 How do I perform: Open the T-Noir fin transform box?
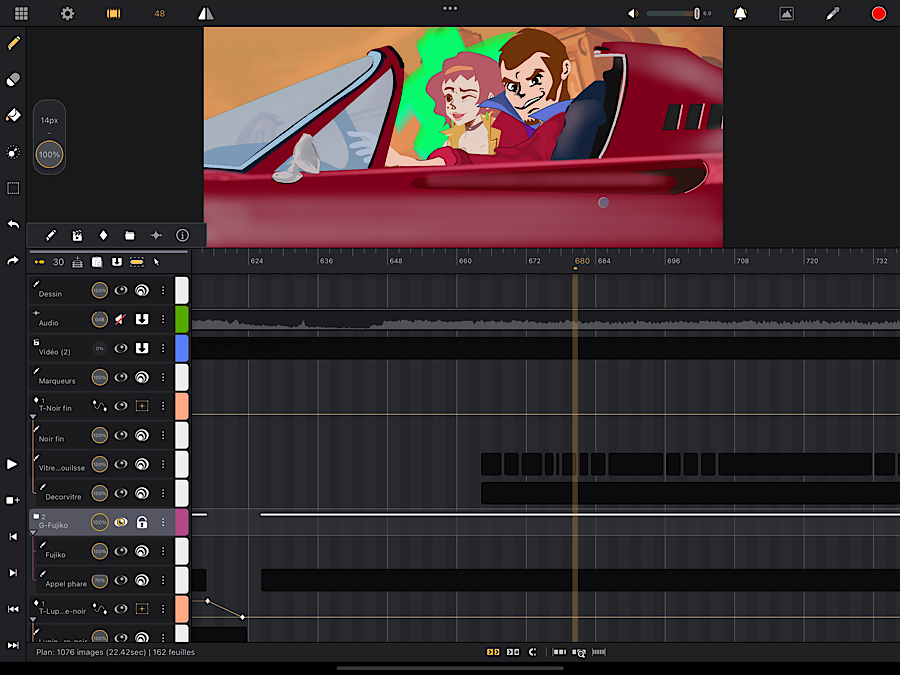pyautogui.click(x=142, y=406)
